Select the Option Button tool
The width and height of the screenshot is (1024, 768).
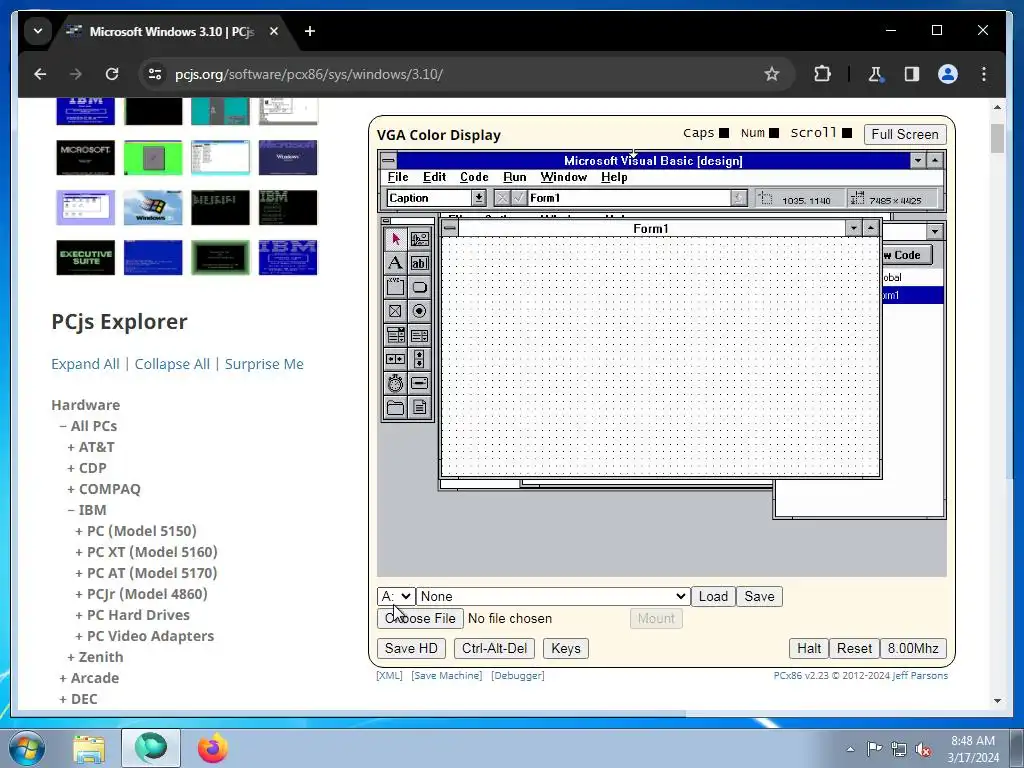(419, 312)
